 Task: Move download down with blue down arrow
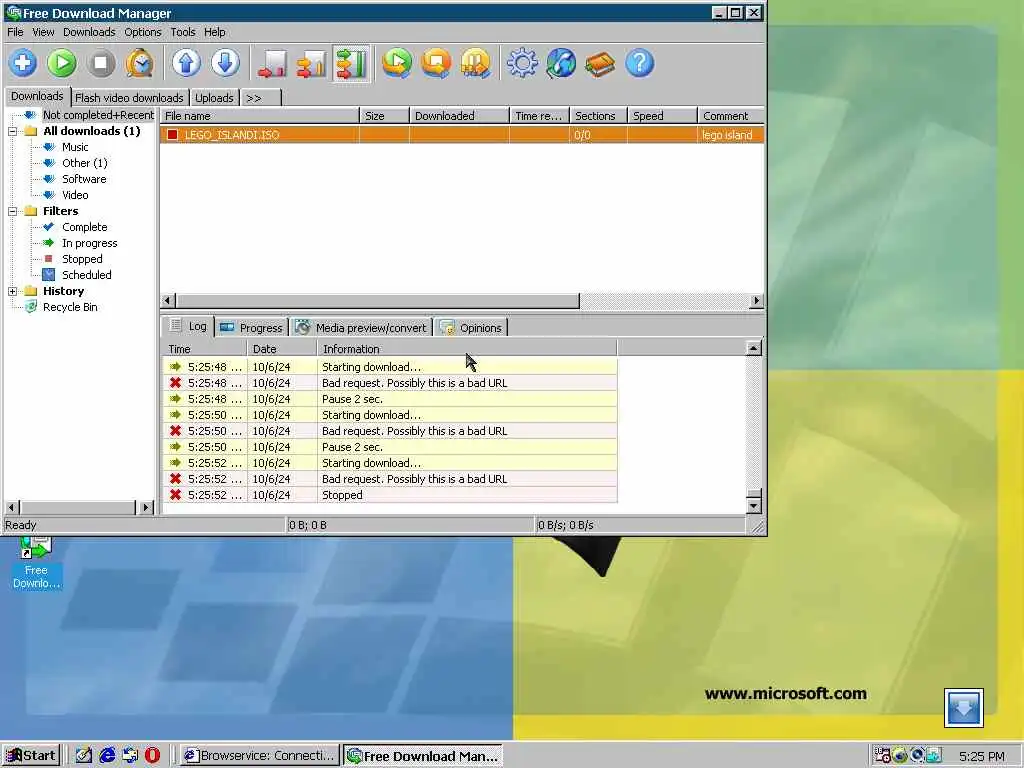(x=225, y=63)
